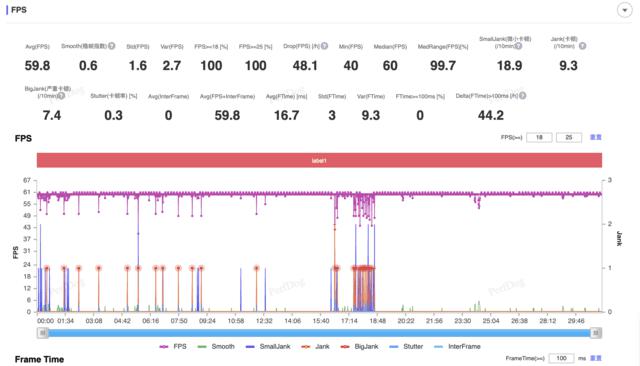The image size is (640, 366).
Task: Click the blue time range slider bar
Action: coord(319,333)
